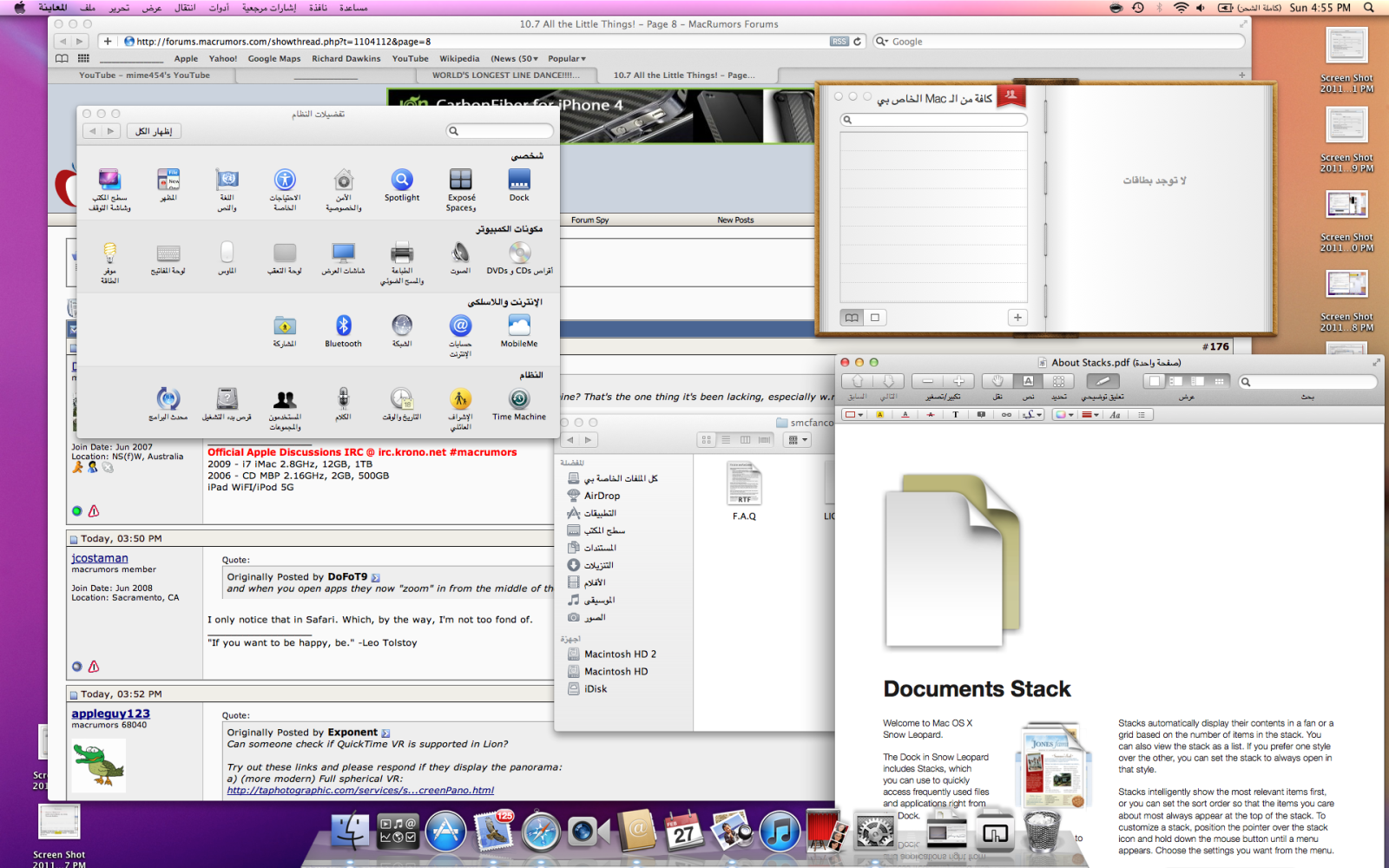Open Photo Booth from the Dock
This screenshot has width=1389, height=868.
[826, 832]
